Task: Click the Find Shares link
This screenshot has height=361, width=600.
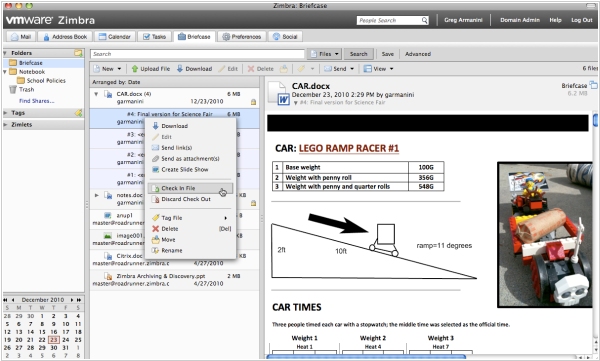Action: [x=37, y=101]
